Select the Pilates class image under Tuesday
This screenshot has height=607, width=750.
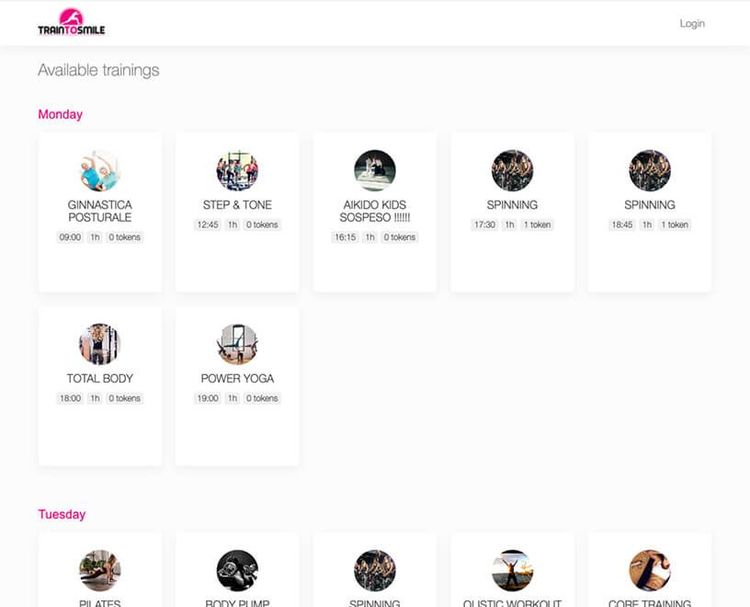click(x=99, y=571)
